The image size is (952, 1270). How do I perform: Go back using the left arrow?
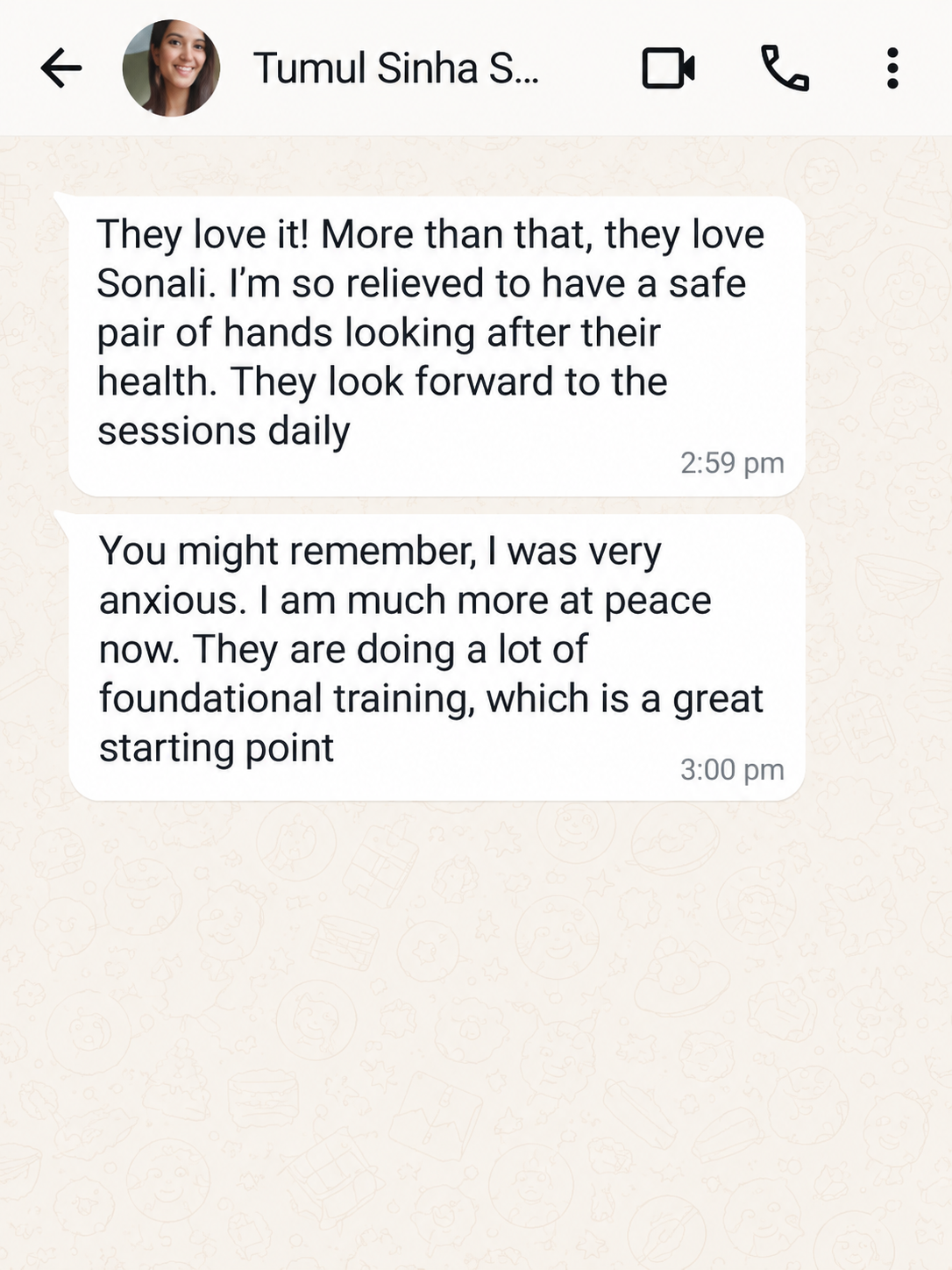click(x=61, y=68)
